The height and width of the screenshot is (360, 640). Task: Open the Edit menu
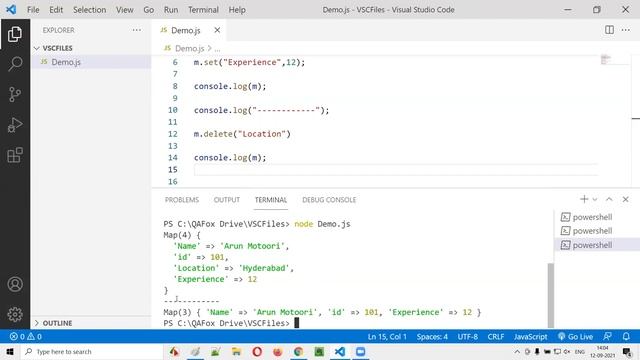point(56,10)
